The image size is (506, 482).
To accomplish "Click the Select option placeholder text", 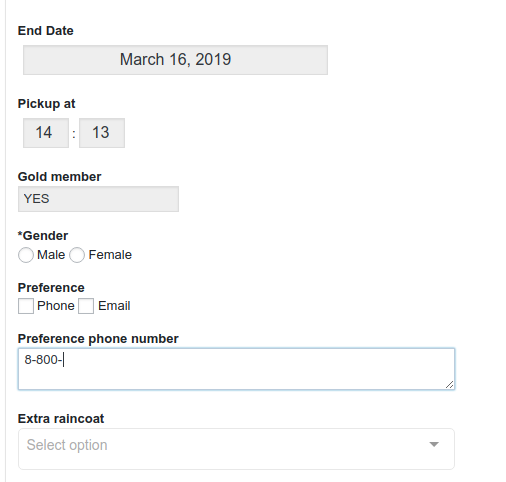I will [67, 445].
